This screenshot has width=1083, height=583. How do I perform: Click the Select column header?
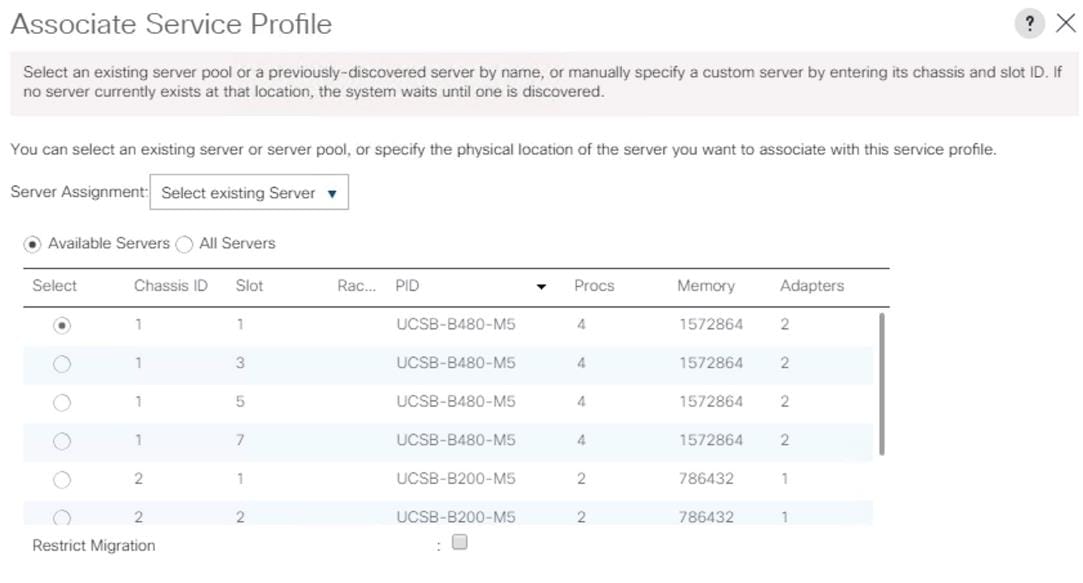[x=55, y=286]
